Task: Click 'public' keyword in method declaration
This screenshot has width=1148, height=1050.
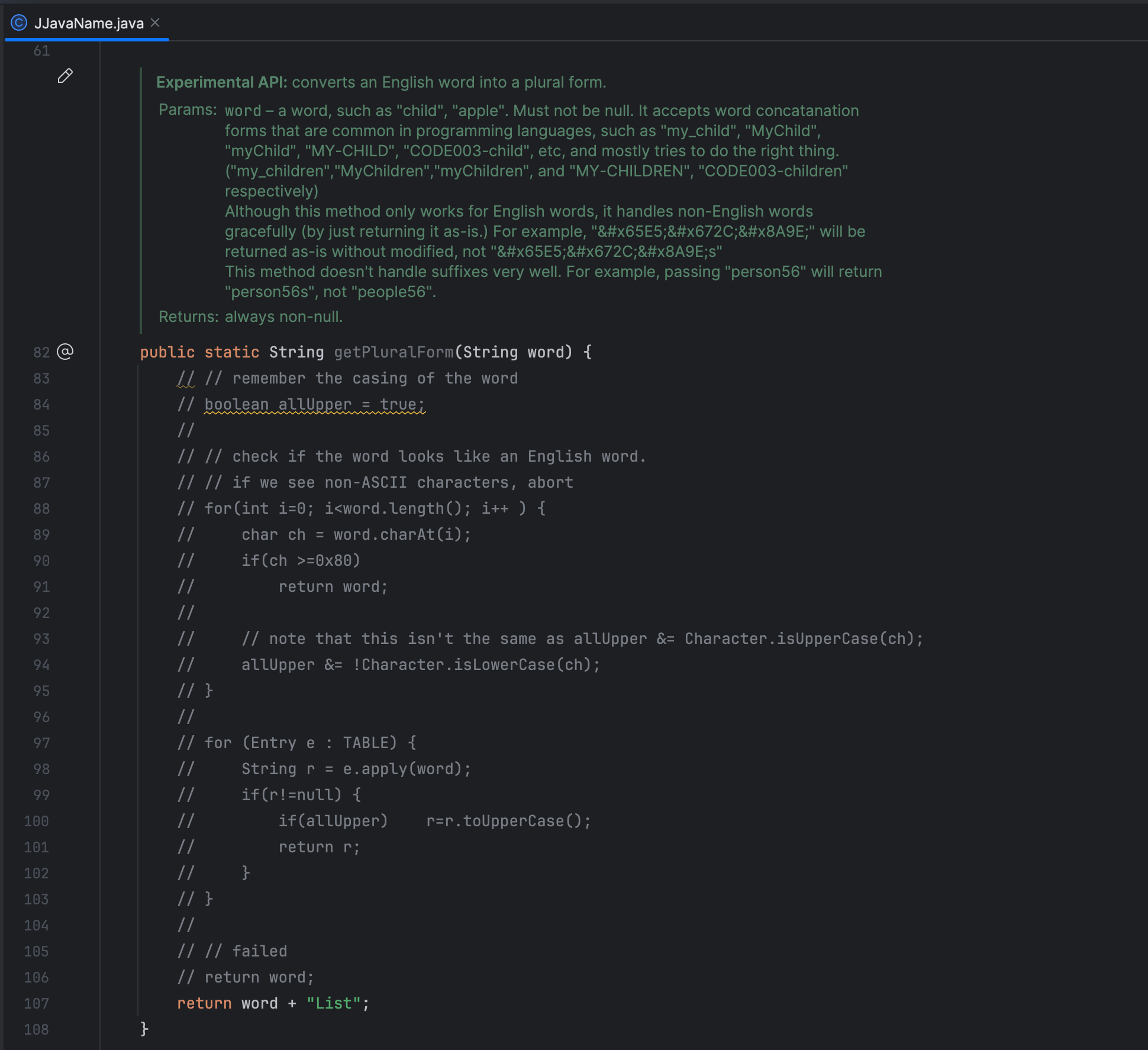Action: coord(167,352)
